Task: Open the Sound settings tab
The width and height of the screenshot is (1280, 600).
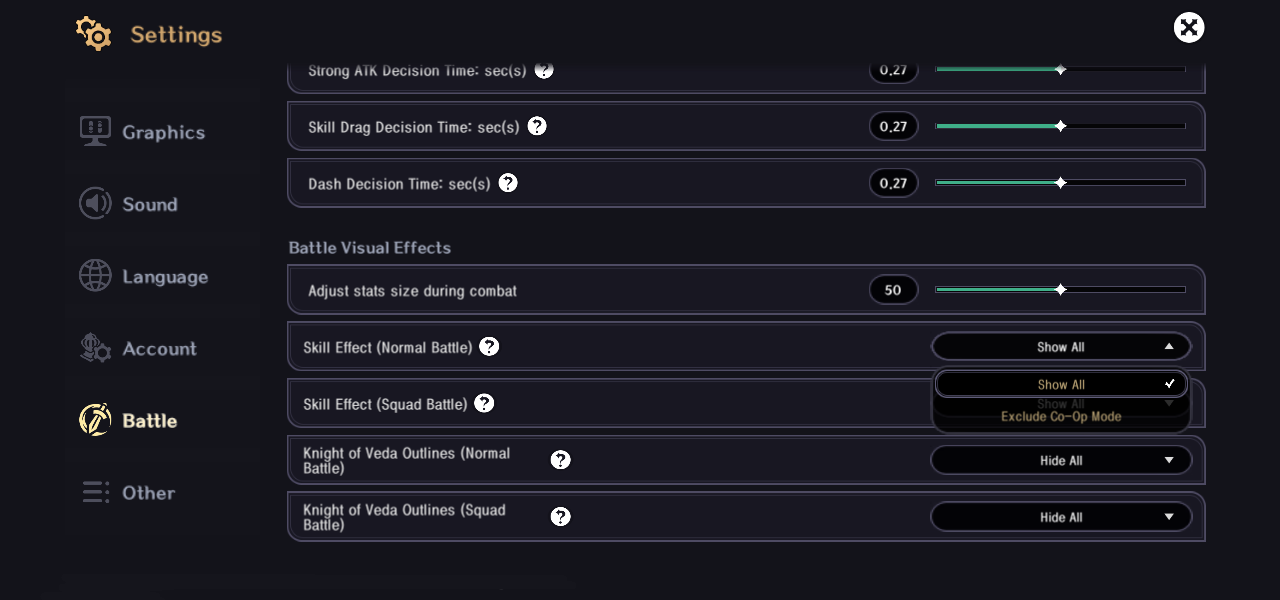Action: (149, 204)
